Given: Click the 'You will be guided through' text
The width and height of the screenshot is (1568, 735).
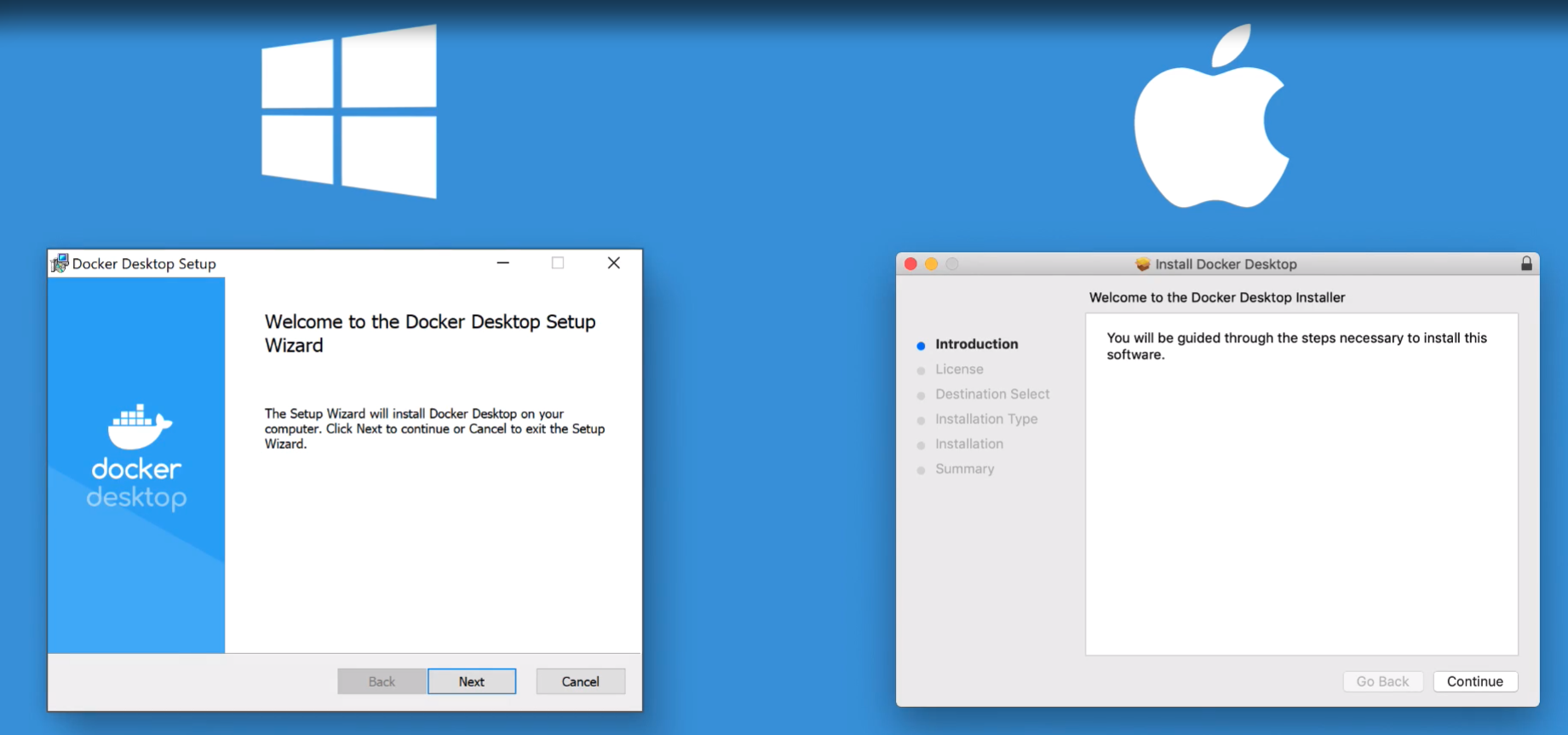Looking at the screenshot, I should point(1296,346).
